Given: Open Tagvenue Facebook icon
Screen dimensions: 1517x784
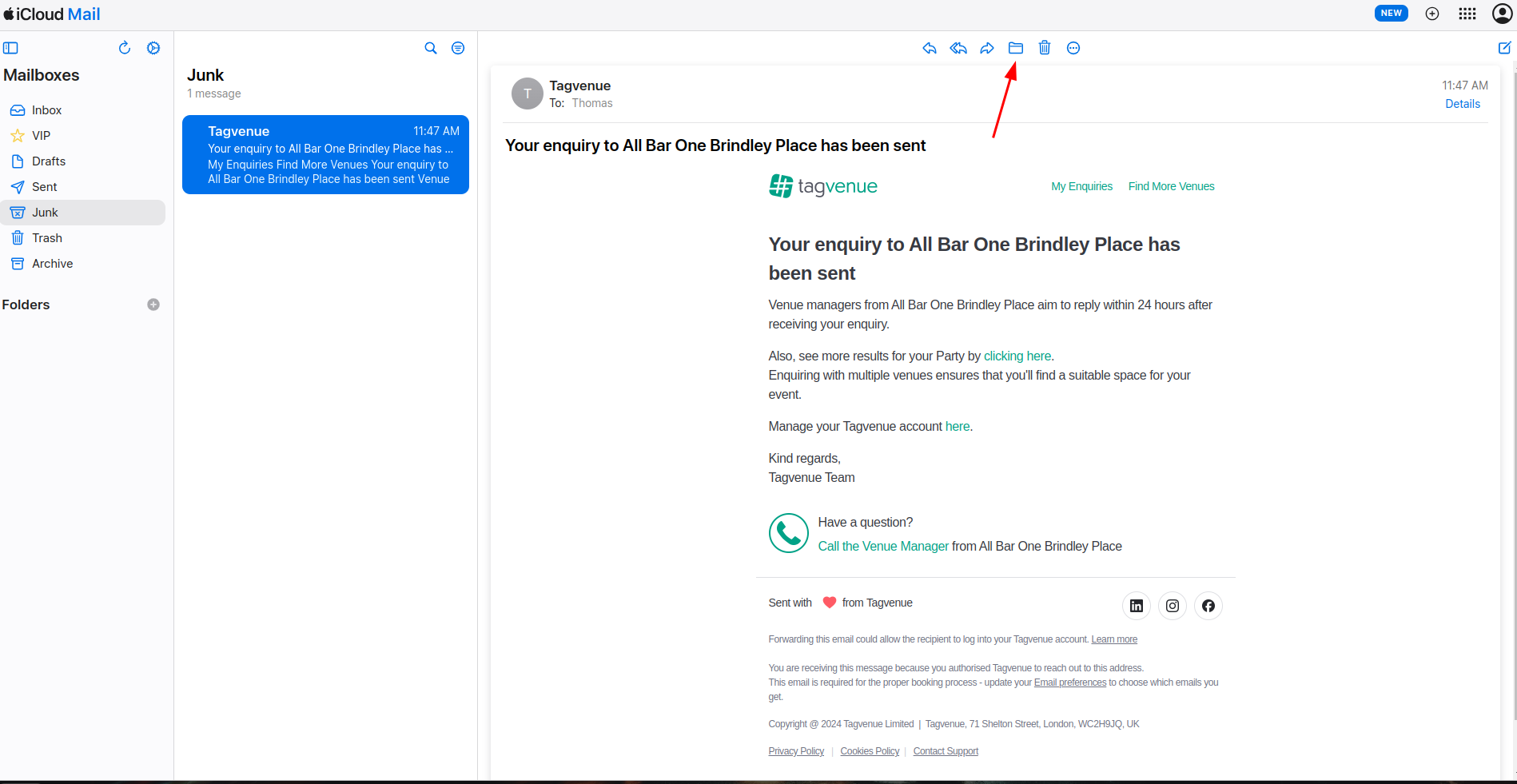Looking at the screenshot, I should 1208,606.
